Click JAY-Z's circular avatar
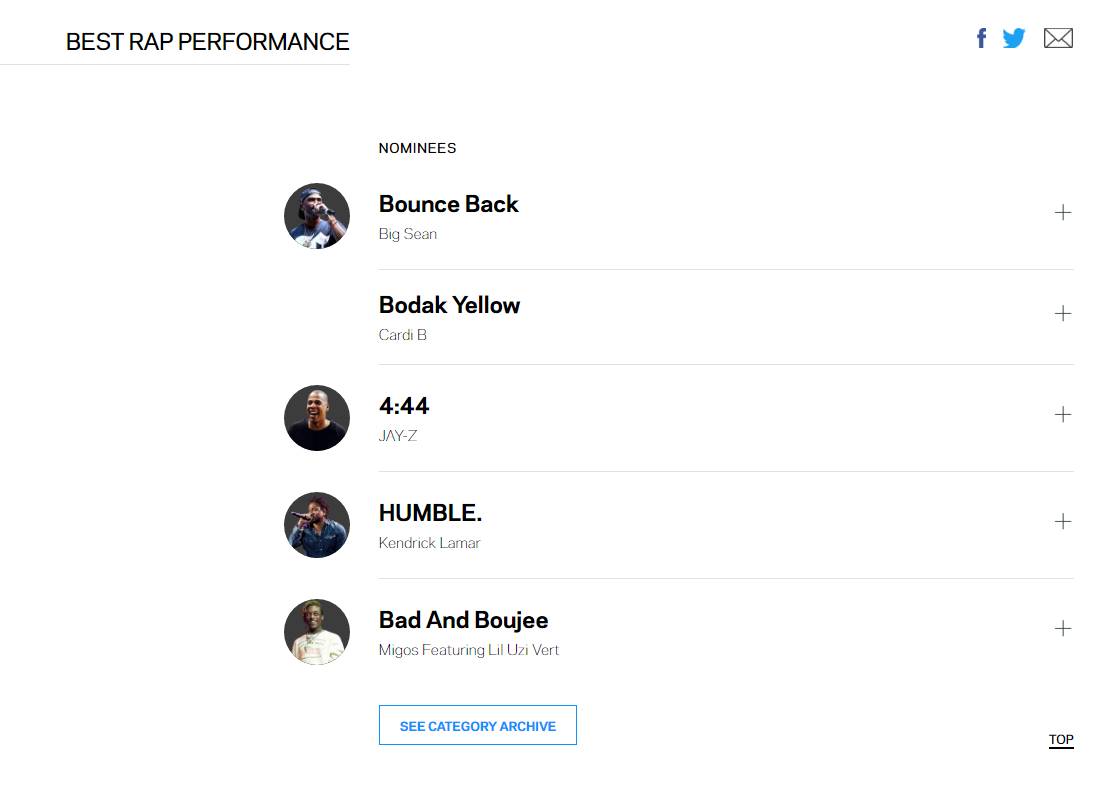The image size is (1094, 786). [x=317, y=418]
